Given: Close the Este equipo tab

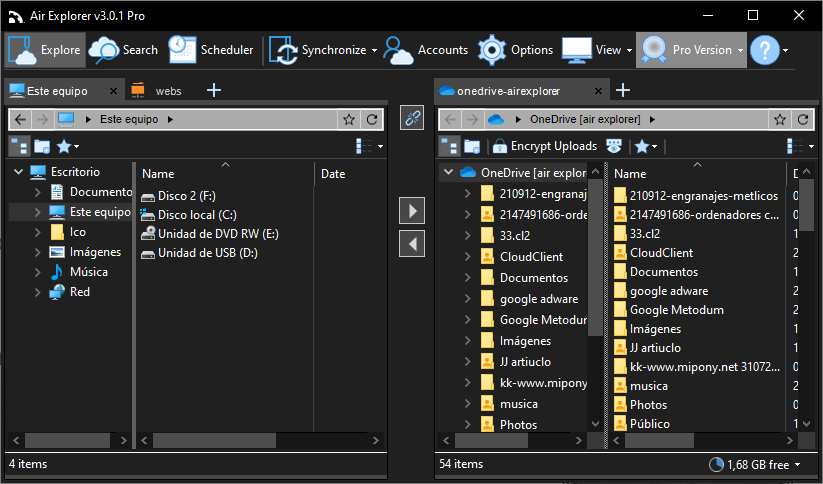Looking at the screenshot, I should point(113,91).
